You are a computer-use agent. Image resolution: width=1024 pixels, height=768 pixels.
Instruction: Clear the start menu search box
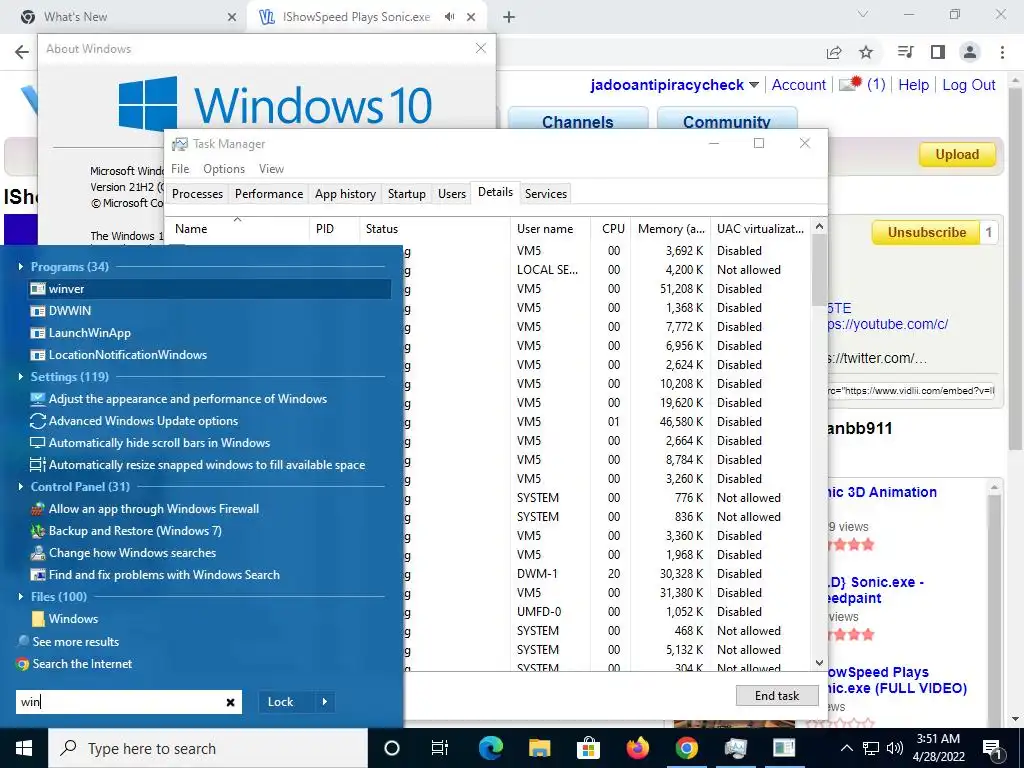(x=231, y=702)
